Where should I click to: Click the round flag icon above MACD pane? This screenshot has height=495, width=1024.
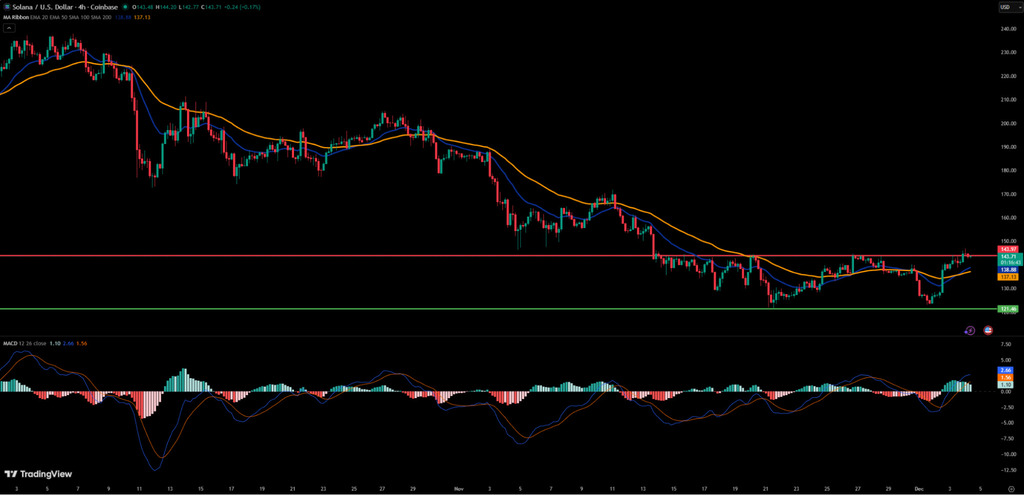(988, 329)
